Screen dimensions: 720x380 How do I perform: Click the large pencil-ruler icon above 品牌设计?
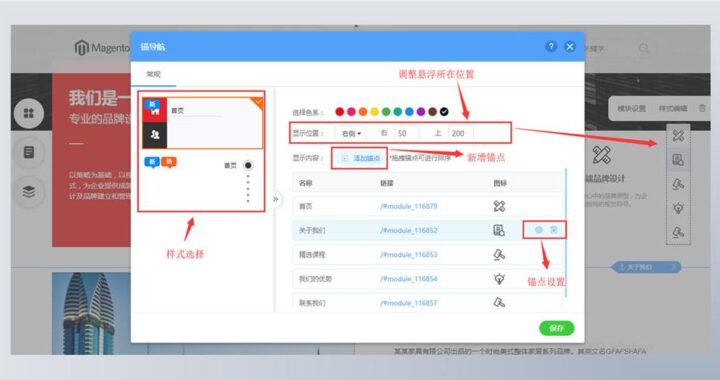coord(602,155)
